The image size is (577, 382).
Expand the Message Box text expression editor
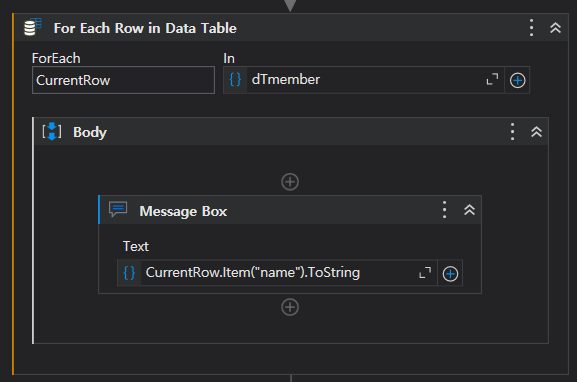click(425, 273)
